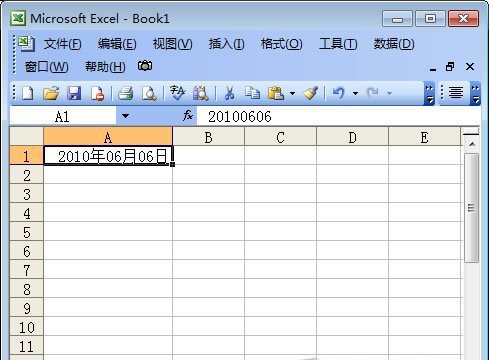Expand Standard toolbar options chevron
The width and height of the screenshot is (489, 360).
coord(429,93)
